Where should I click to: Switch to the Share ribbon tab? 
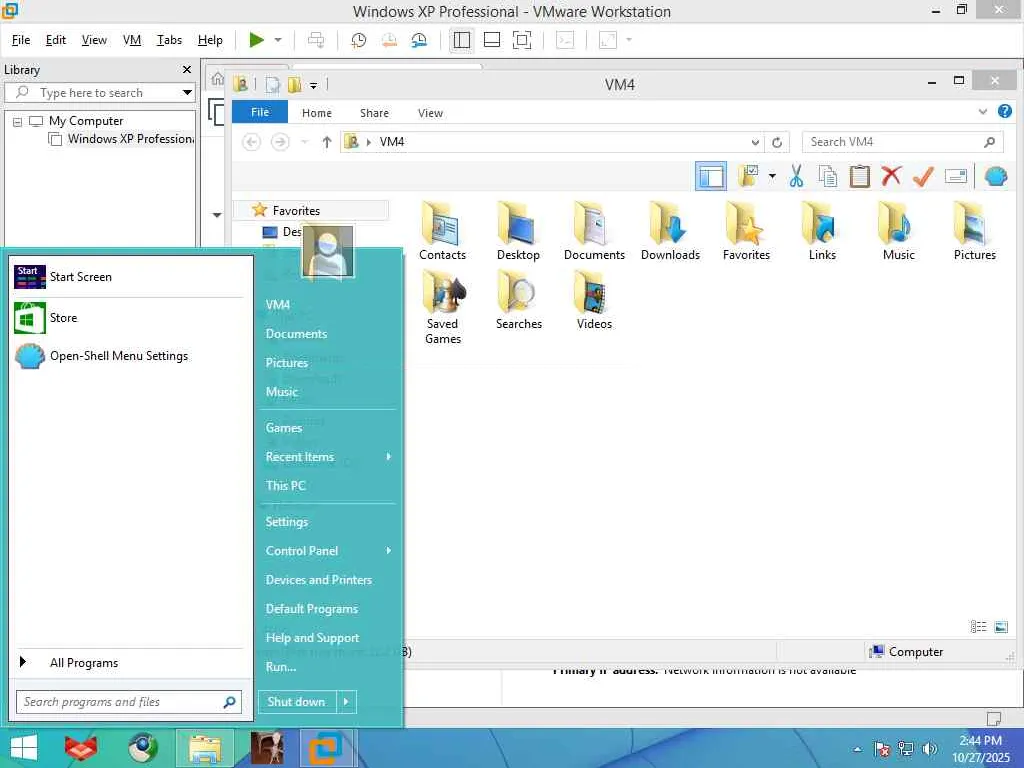(x=374, y=113)
